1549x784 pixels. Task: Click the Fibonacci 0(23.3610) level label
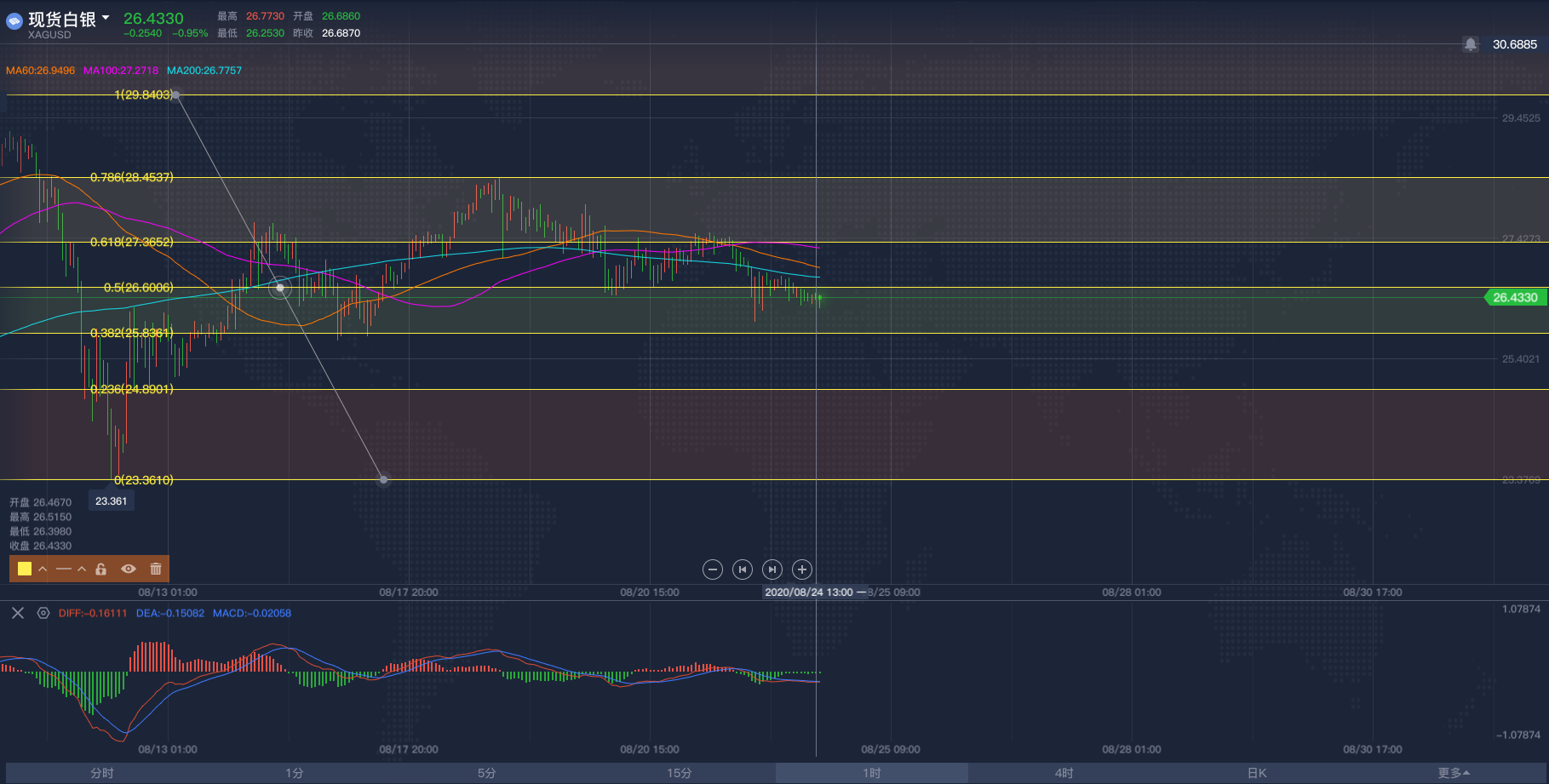tap(143, 480)
